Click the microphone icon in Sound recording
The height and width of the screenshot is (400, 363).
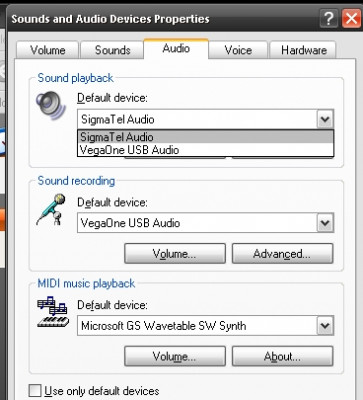click(x=51, y=209)
